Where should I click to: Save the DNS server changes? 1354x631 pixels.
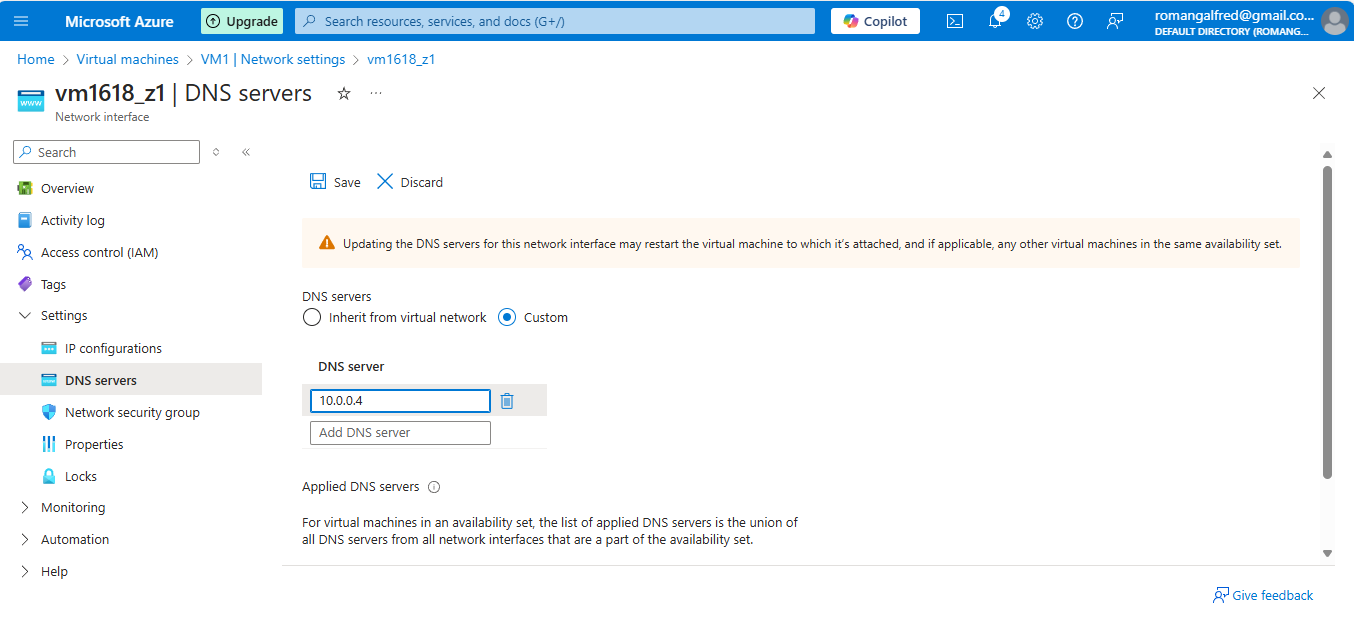pyautogui.click(x=334, y=182)
